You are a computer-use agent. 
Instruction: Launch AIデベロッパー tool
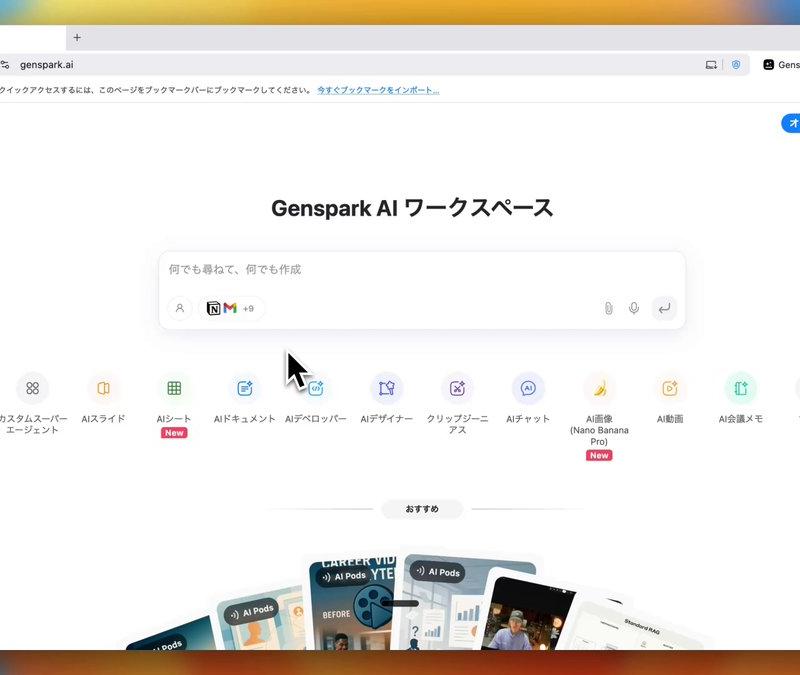click(x=316, y=388)
